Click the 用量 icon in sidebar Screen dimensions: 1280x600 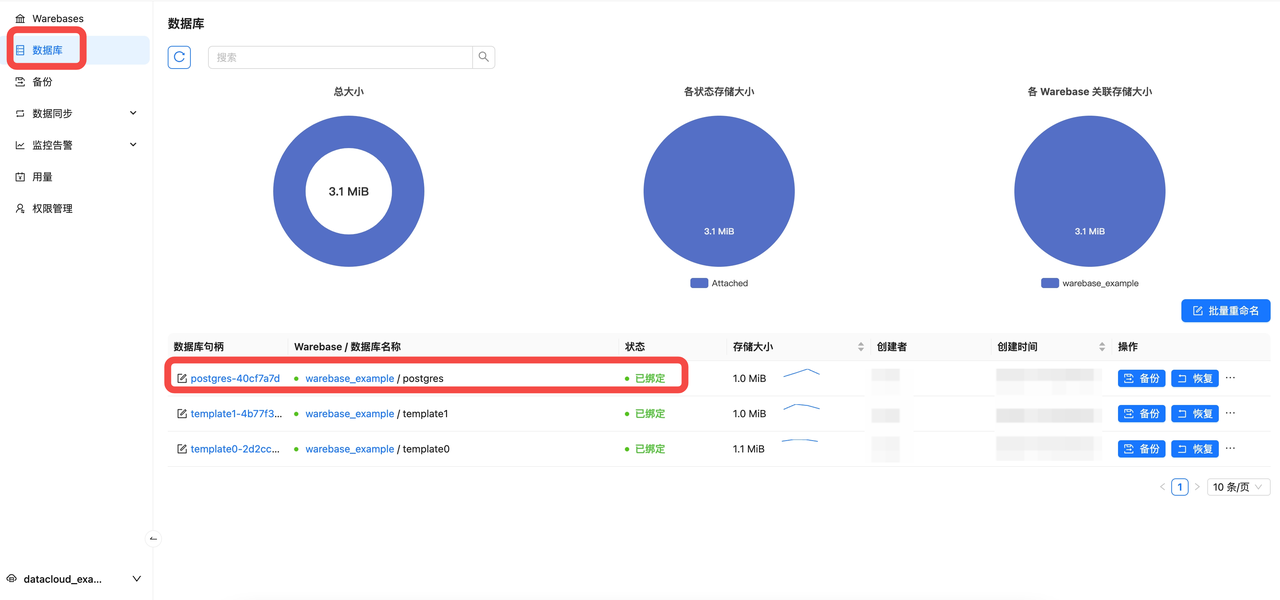[x=20, y=177]
